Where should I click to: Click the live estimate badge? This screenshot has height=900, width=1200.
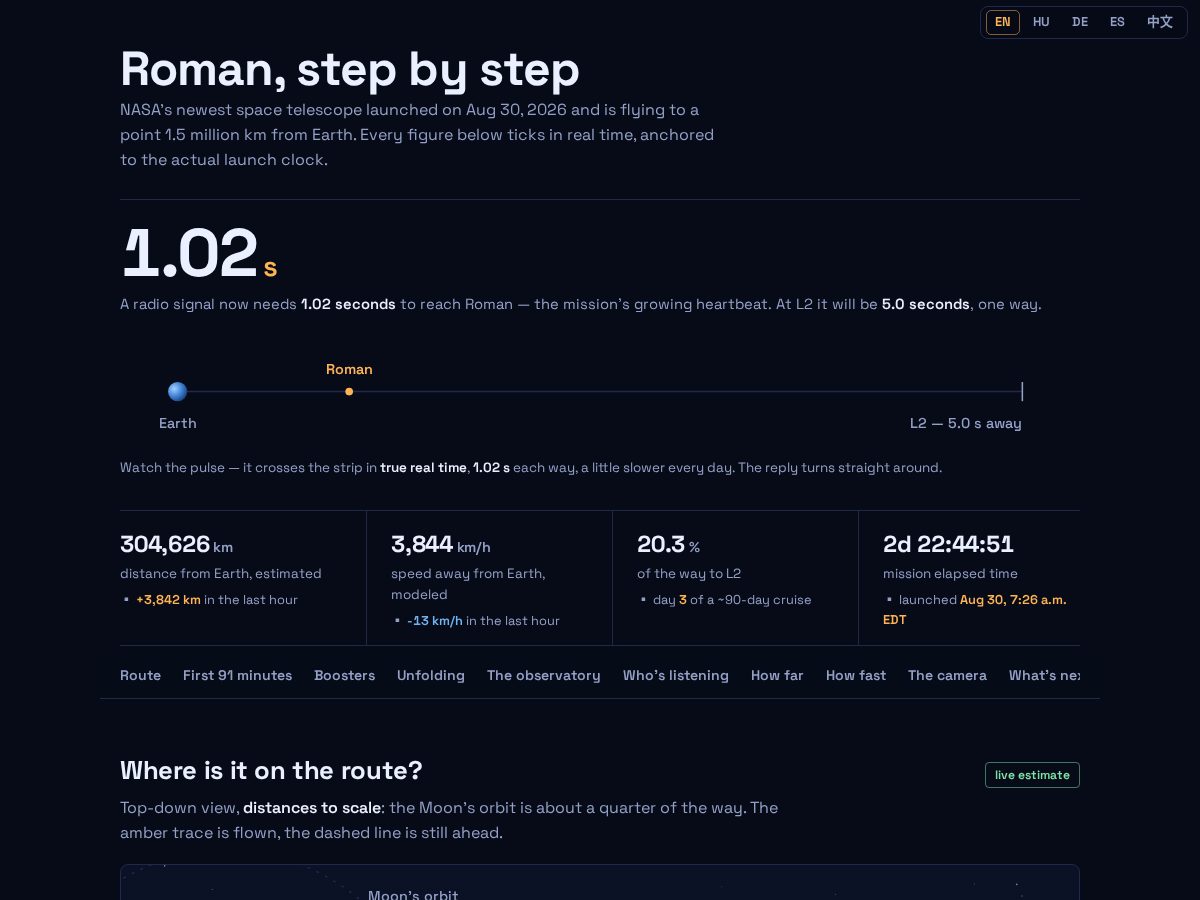[1032, 775]
